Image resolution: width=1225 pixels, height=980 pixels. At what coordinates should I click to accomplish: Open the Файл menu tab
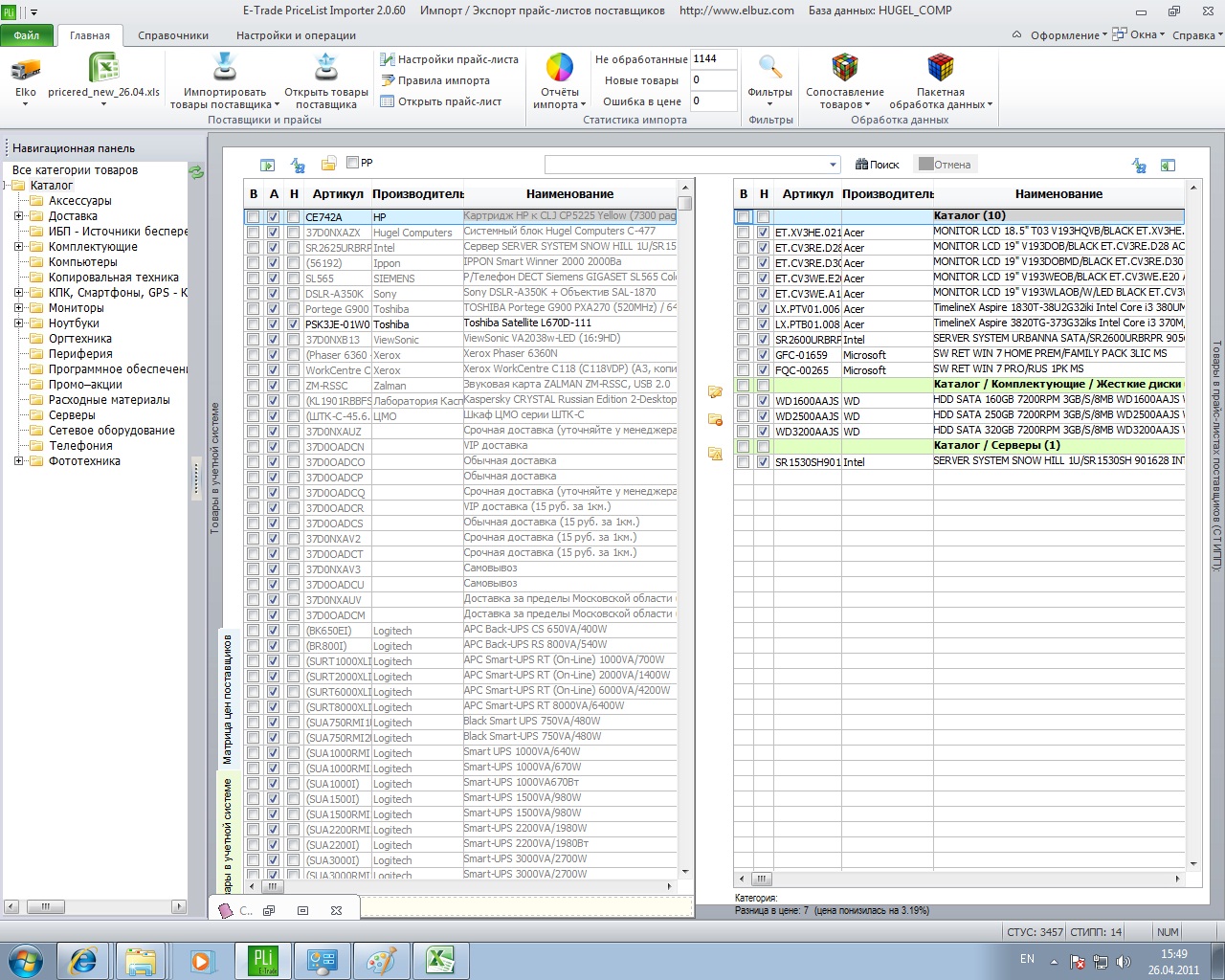click(27, 35)
